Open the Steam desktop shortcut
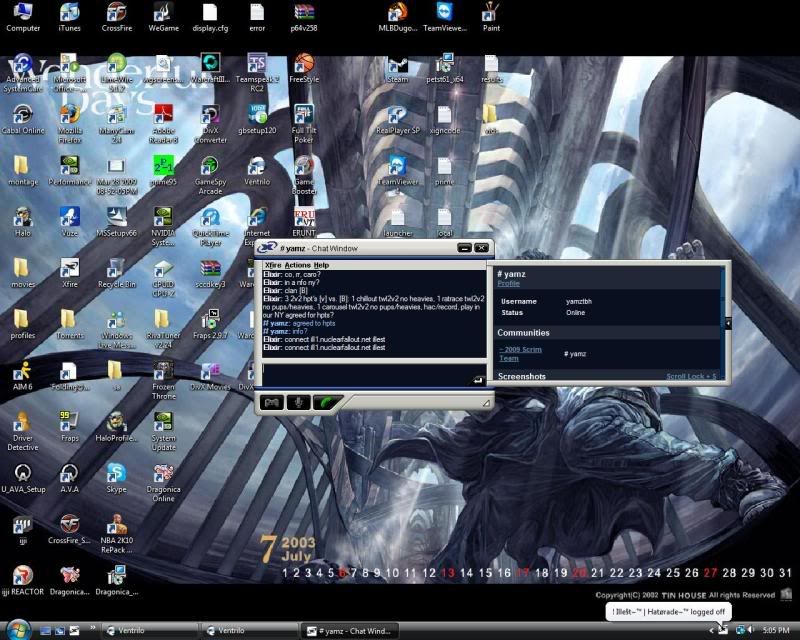This screenshot has height=640, width=800. [397, 65]
